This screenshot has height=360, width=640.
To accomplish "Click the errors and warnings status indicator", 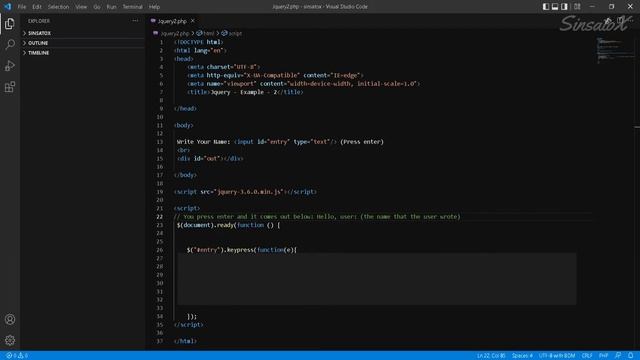I will pyautogui.click(x=17, y=356).
